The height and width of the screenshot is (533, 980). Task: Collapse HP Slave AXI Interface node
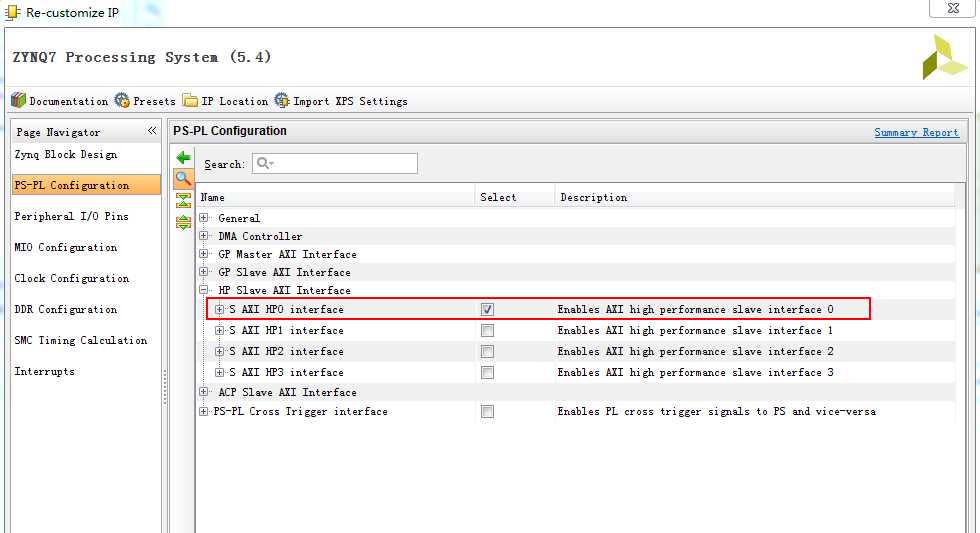click(x=204, y=291)
